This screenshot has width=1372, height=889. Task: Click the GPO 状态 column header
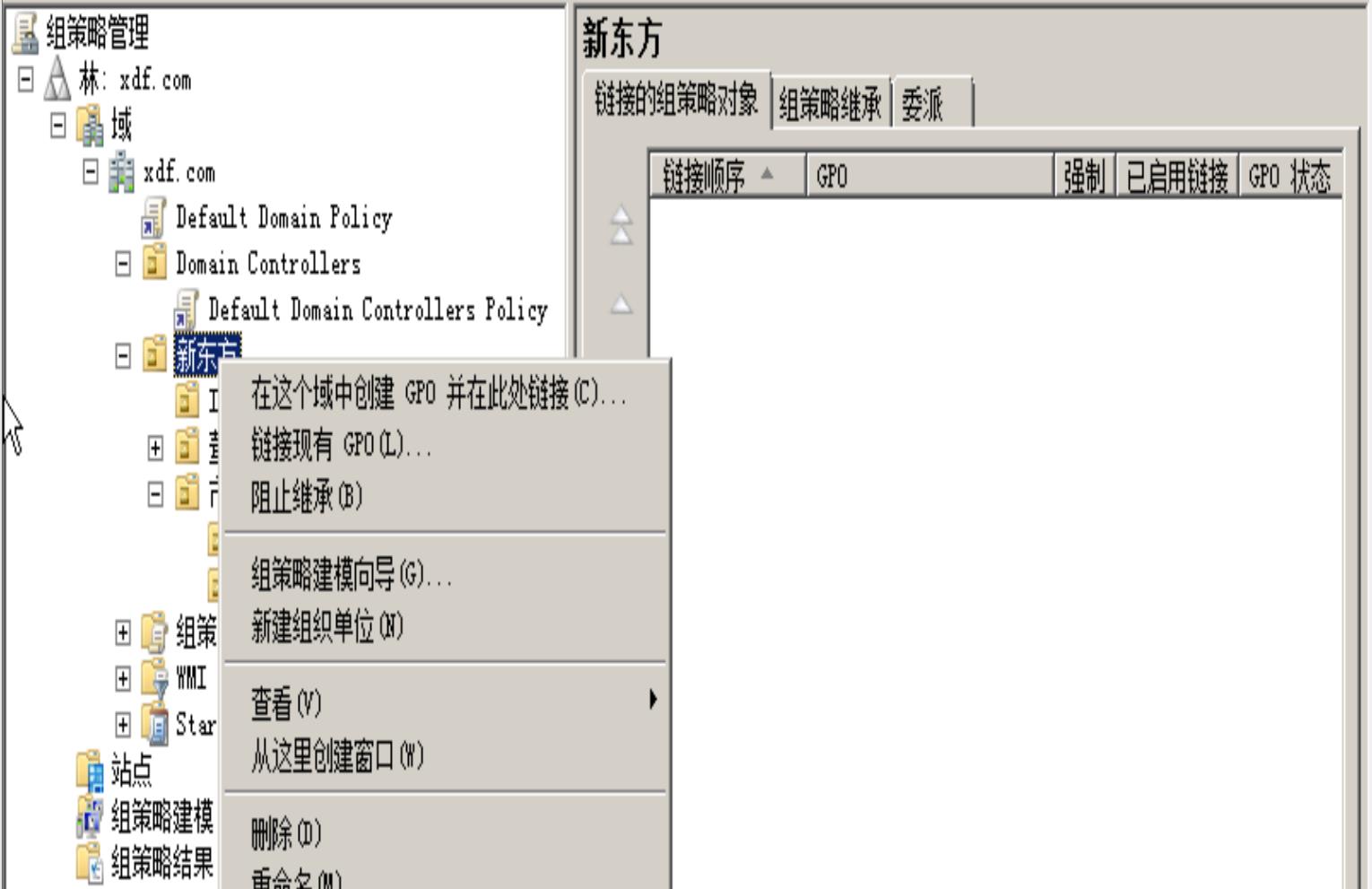1290,176
